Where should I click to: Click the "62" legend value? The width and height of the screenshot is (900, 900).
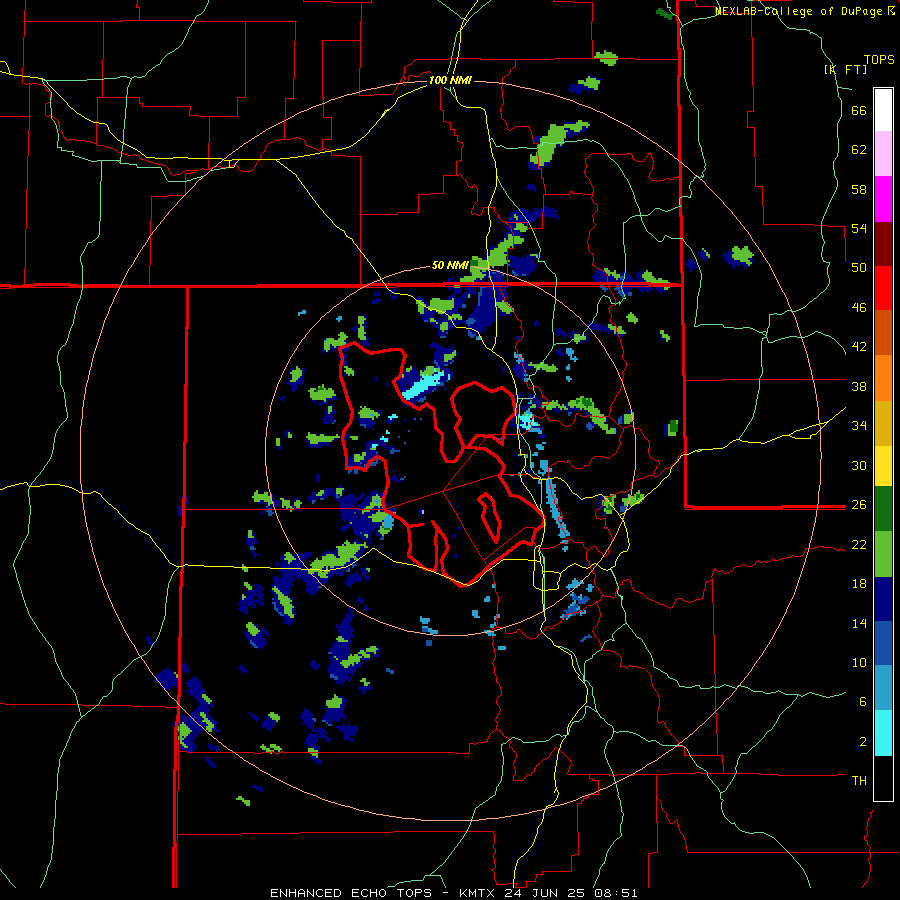(x=859, y=150)
